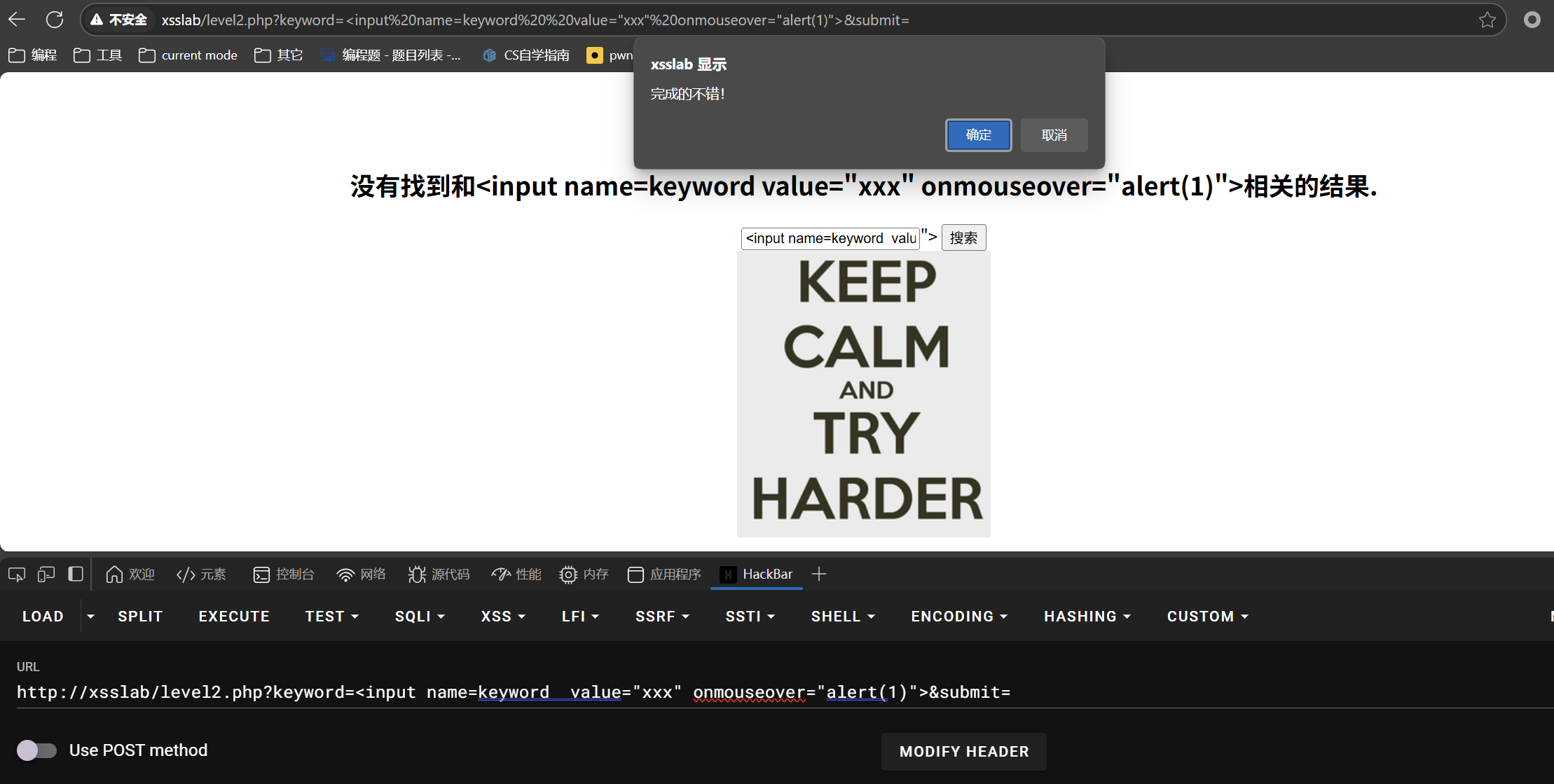Open the profile circle icon

tap(1532, 20)
